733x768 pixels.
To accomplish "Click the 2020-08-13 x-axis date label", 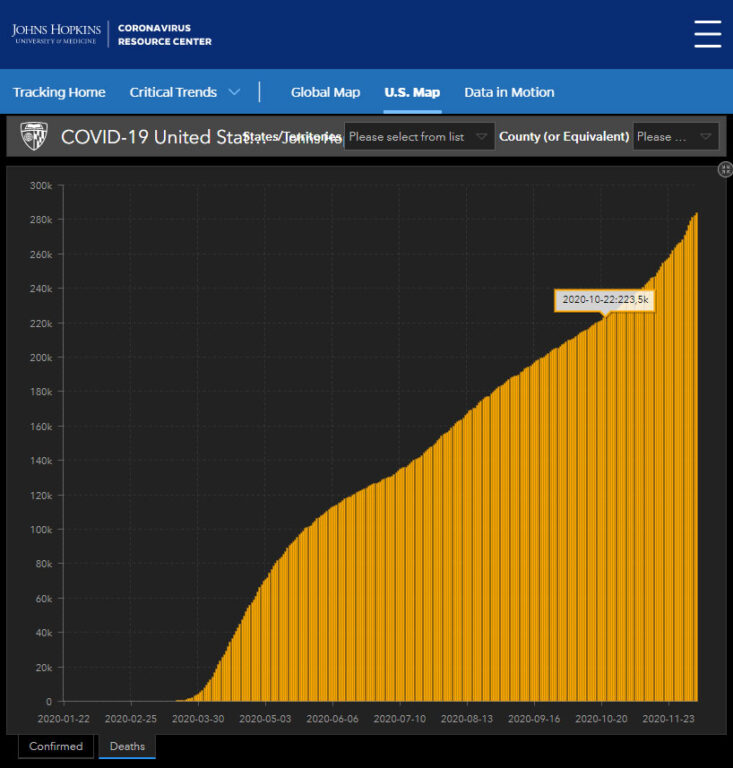I will 467,719.
